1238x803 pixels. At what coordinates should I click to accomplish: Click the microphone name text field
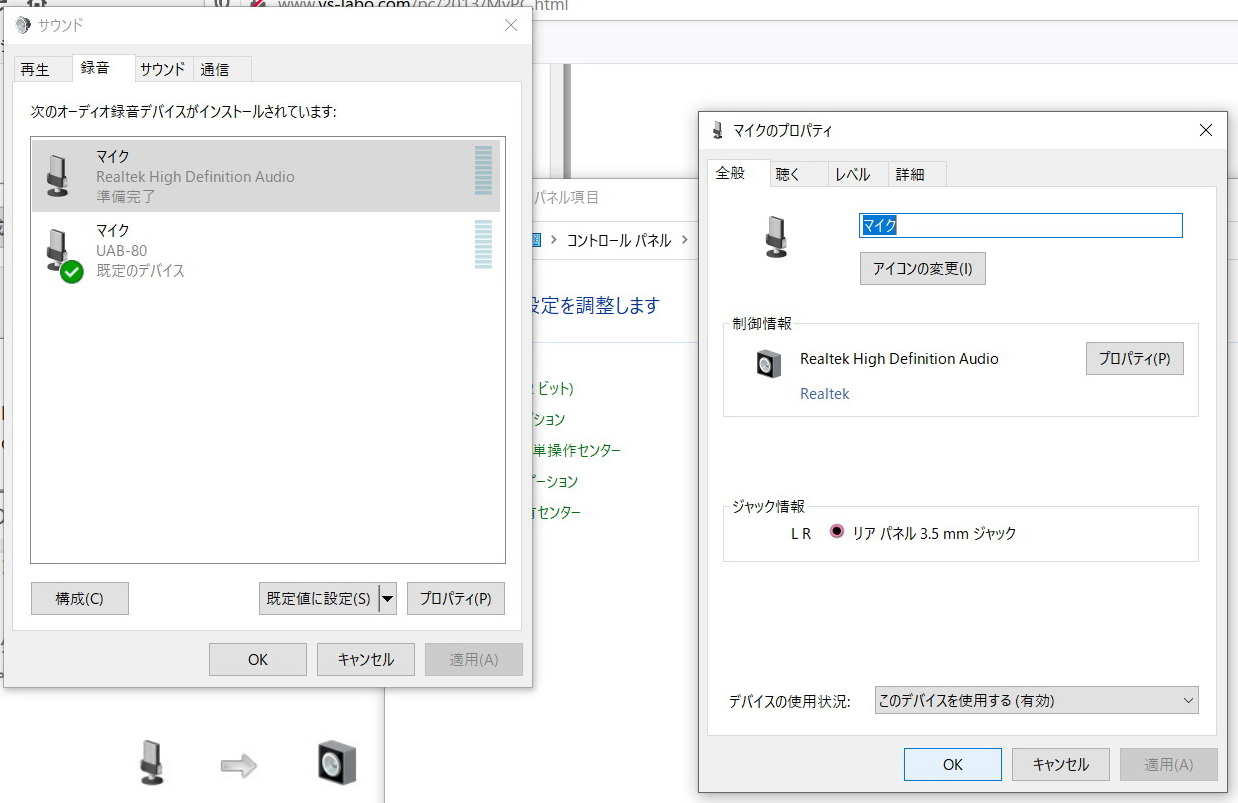[x=1020, y=225]
